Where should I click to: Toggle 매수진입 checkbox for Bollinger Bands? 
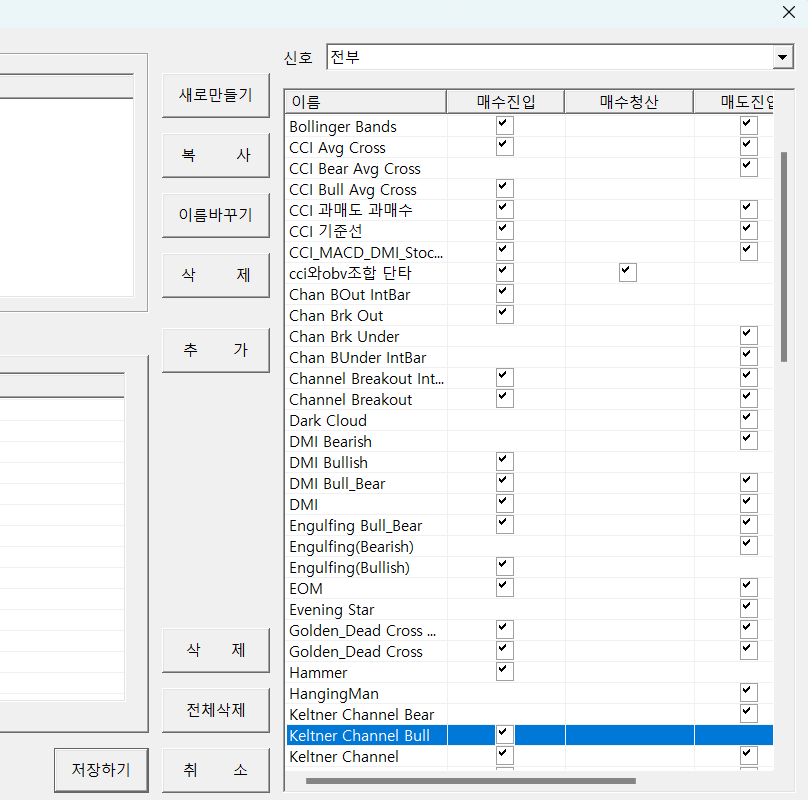point(504,126)
